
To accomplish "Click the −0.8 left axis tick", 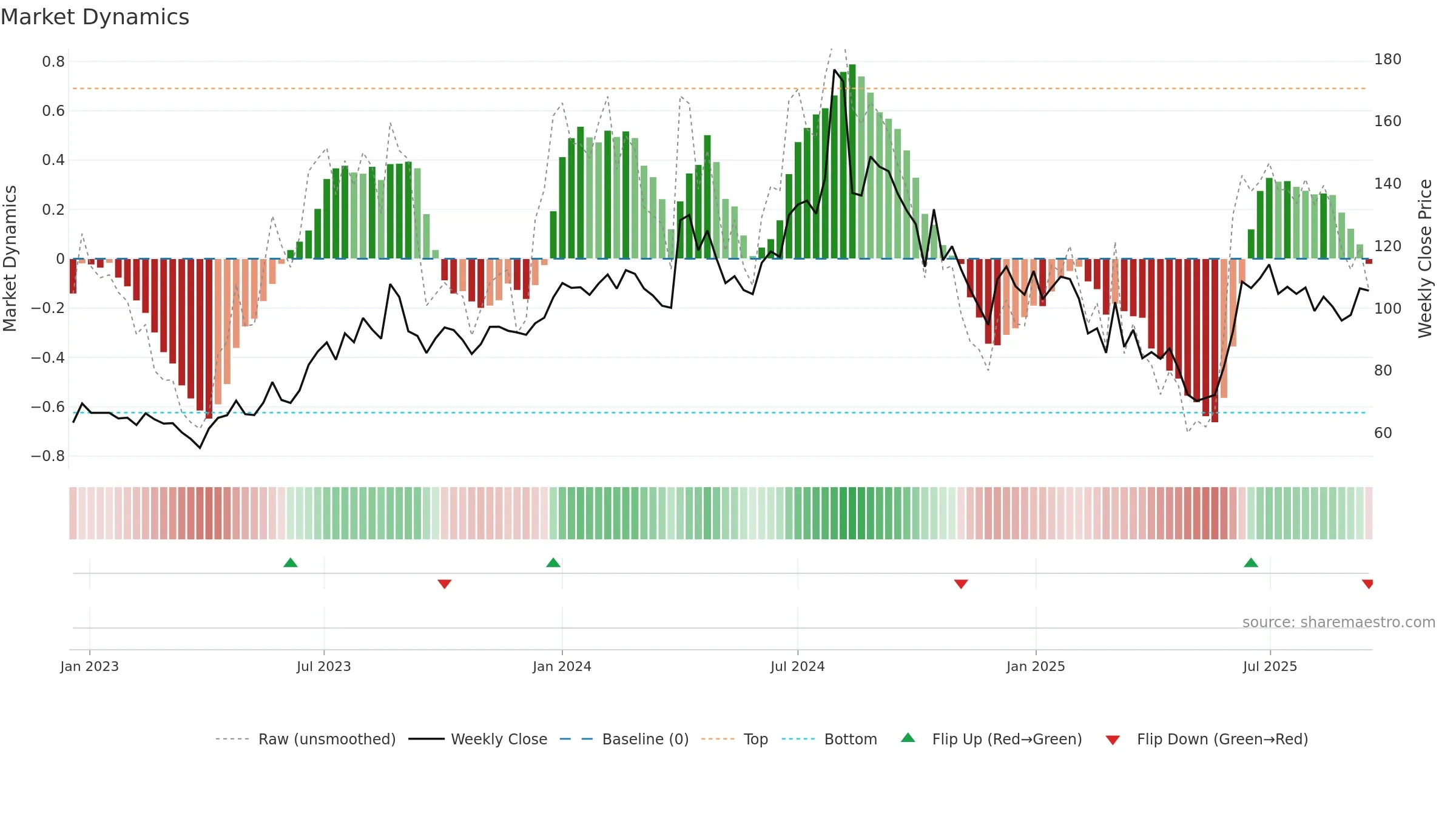I will pos(48,456).
